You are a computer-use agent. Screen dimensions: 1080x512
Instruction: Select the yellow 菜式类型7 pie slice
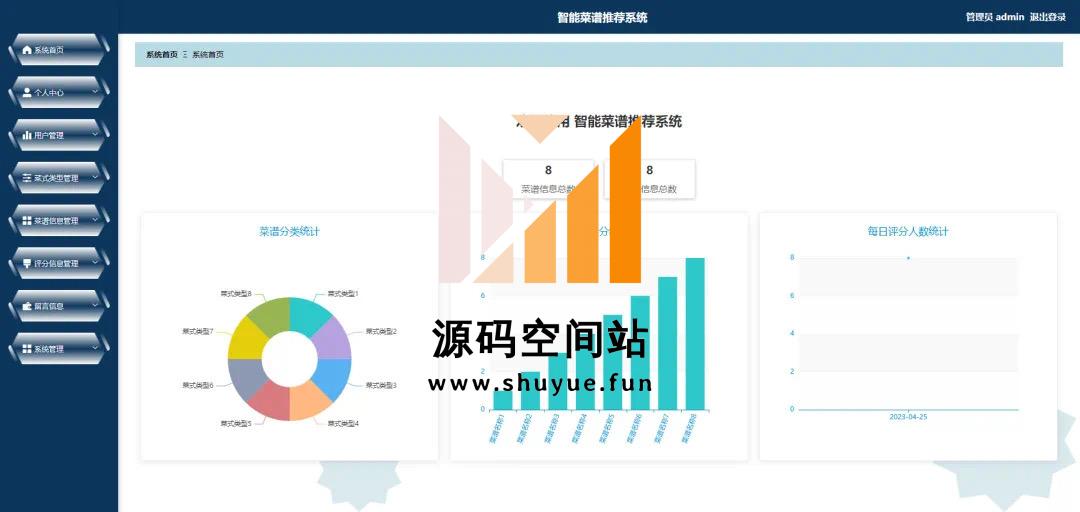pos(248,340)
